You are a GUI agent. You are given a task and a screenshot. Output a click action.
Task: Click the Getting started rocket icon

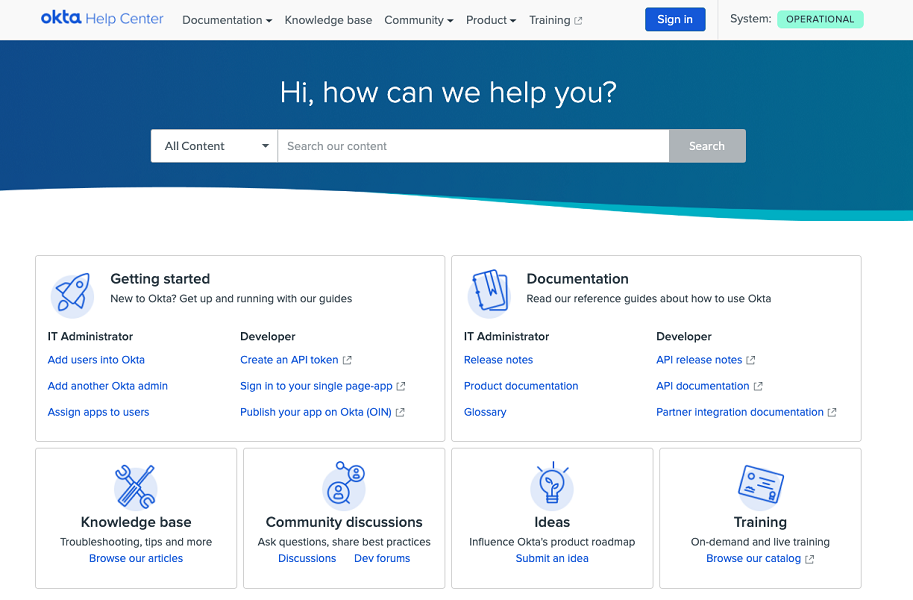click(x=72, y=295)
